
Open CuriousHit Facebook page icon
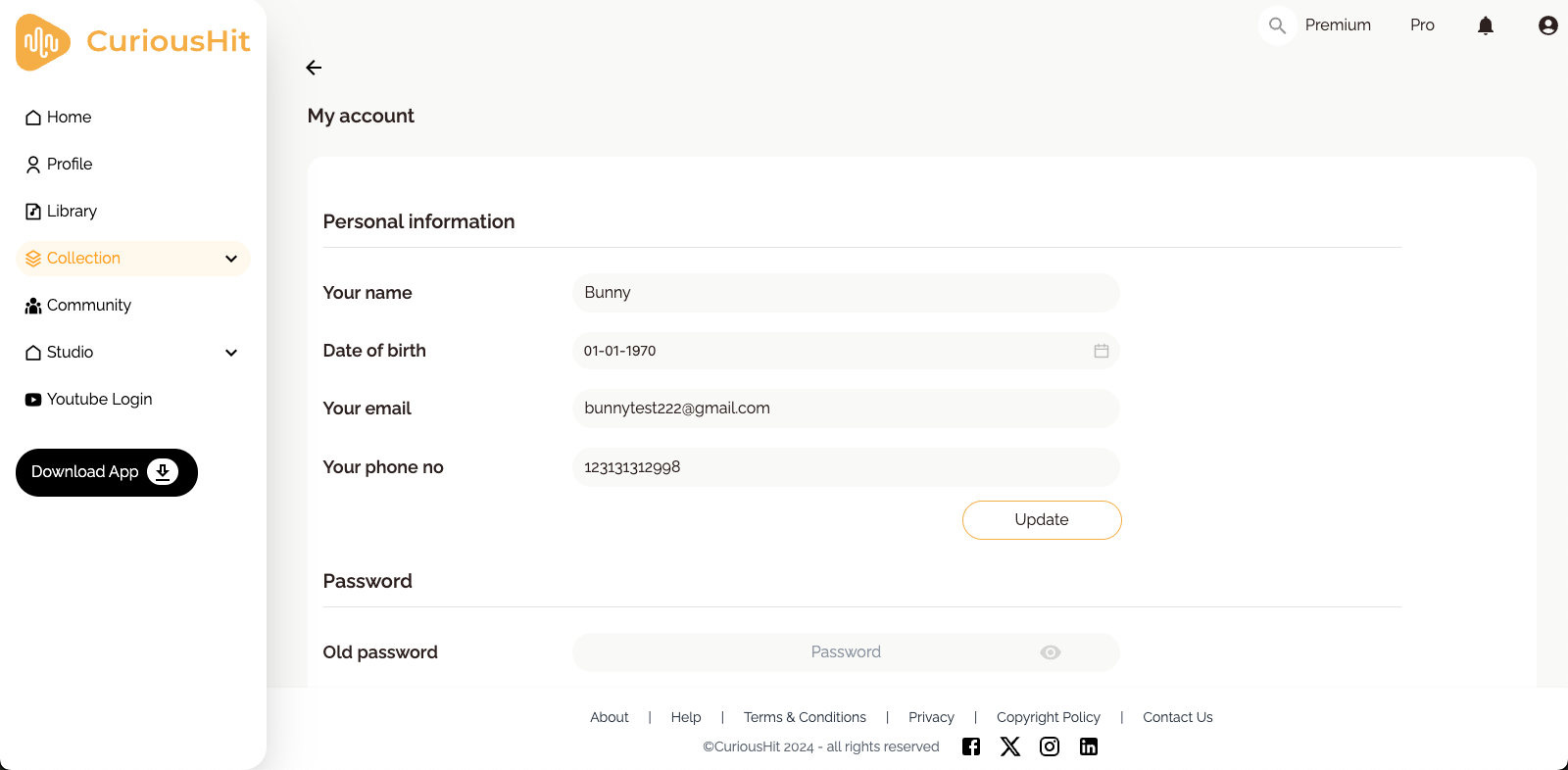[x=971, y=746]
